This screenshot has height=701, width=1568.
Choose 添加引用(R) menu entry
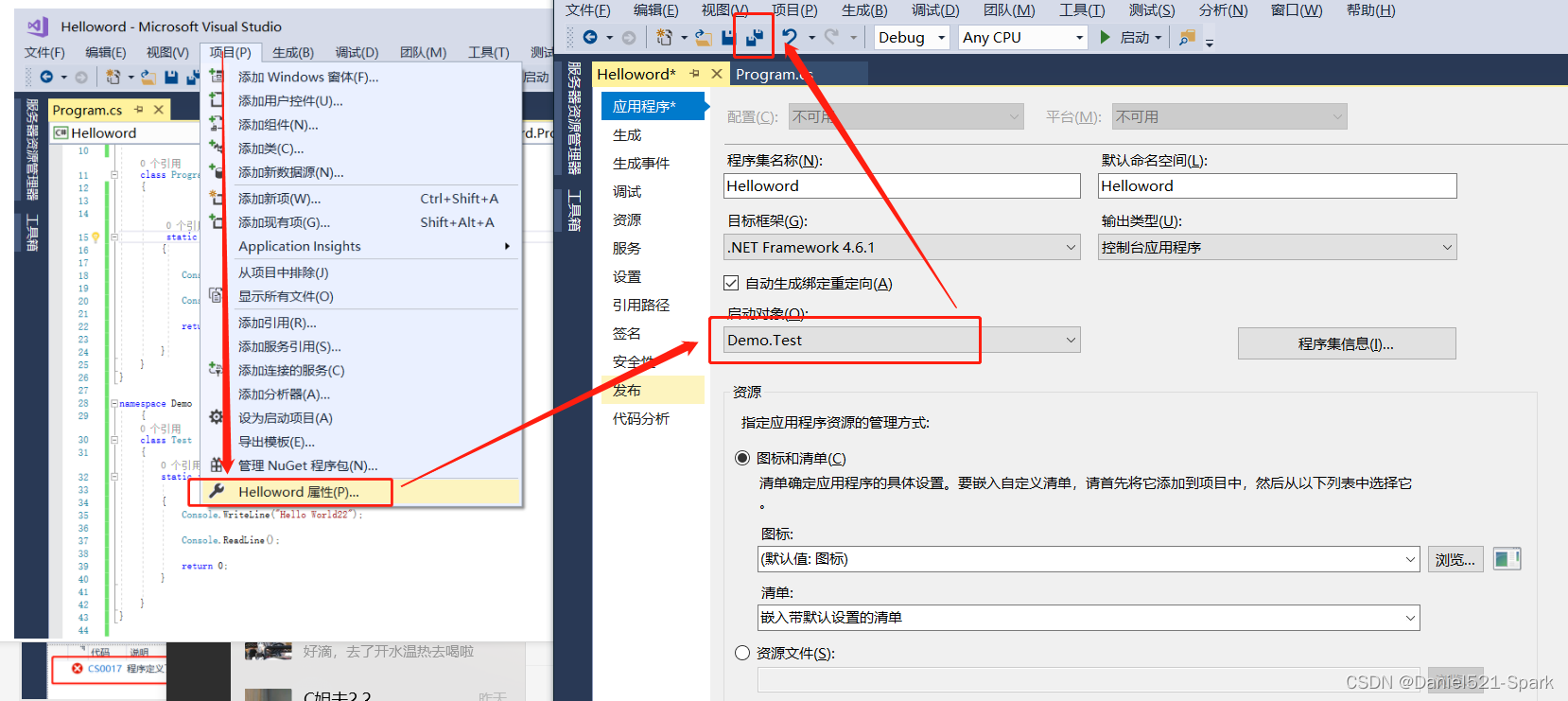pos(361,323)
